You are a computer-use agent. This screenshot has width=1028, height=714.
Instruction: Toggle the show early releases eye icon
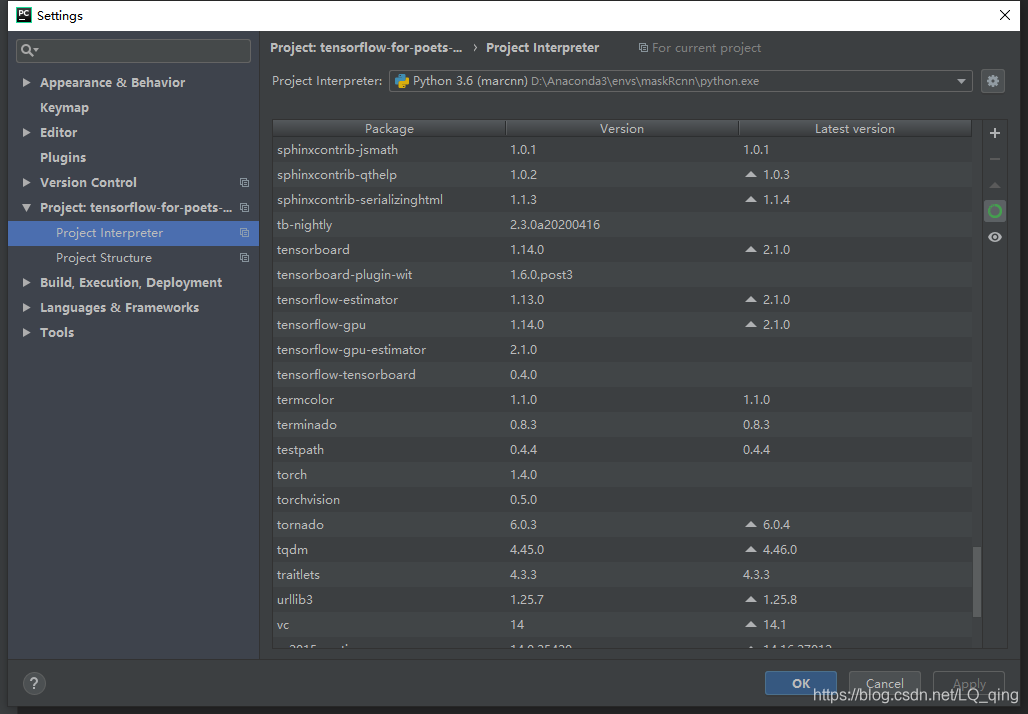point(995,237)
